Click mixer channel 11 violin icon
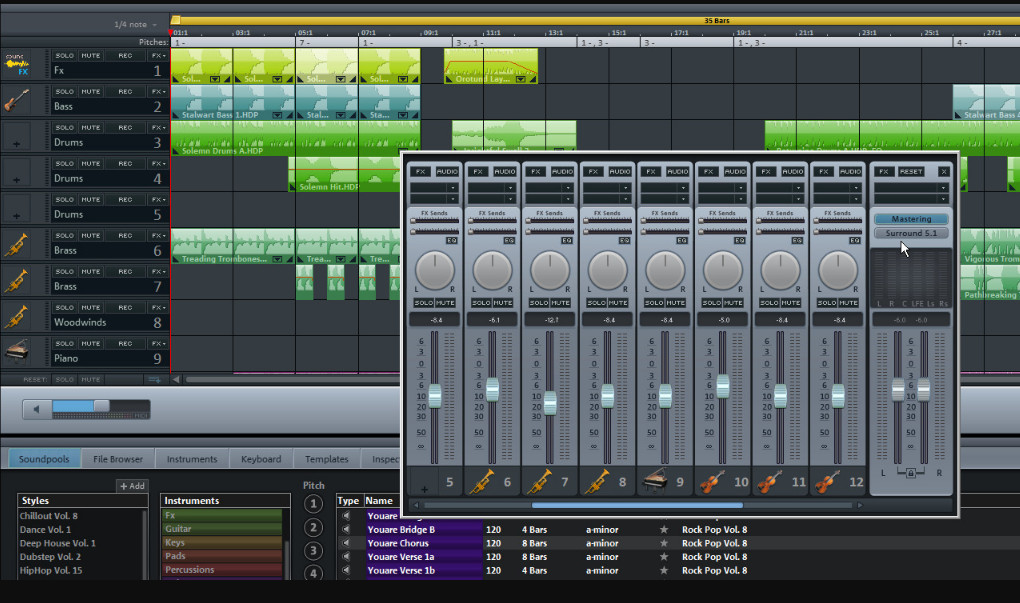1020x603 pixels. pos(770,481)
